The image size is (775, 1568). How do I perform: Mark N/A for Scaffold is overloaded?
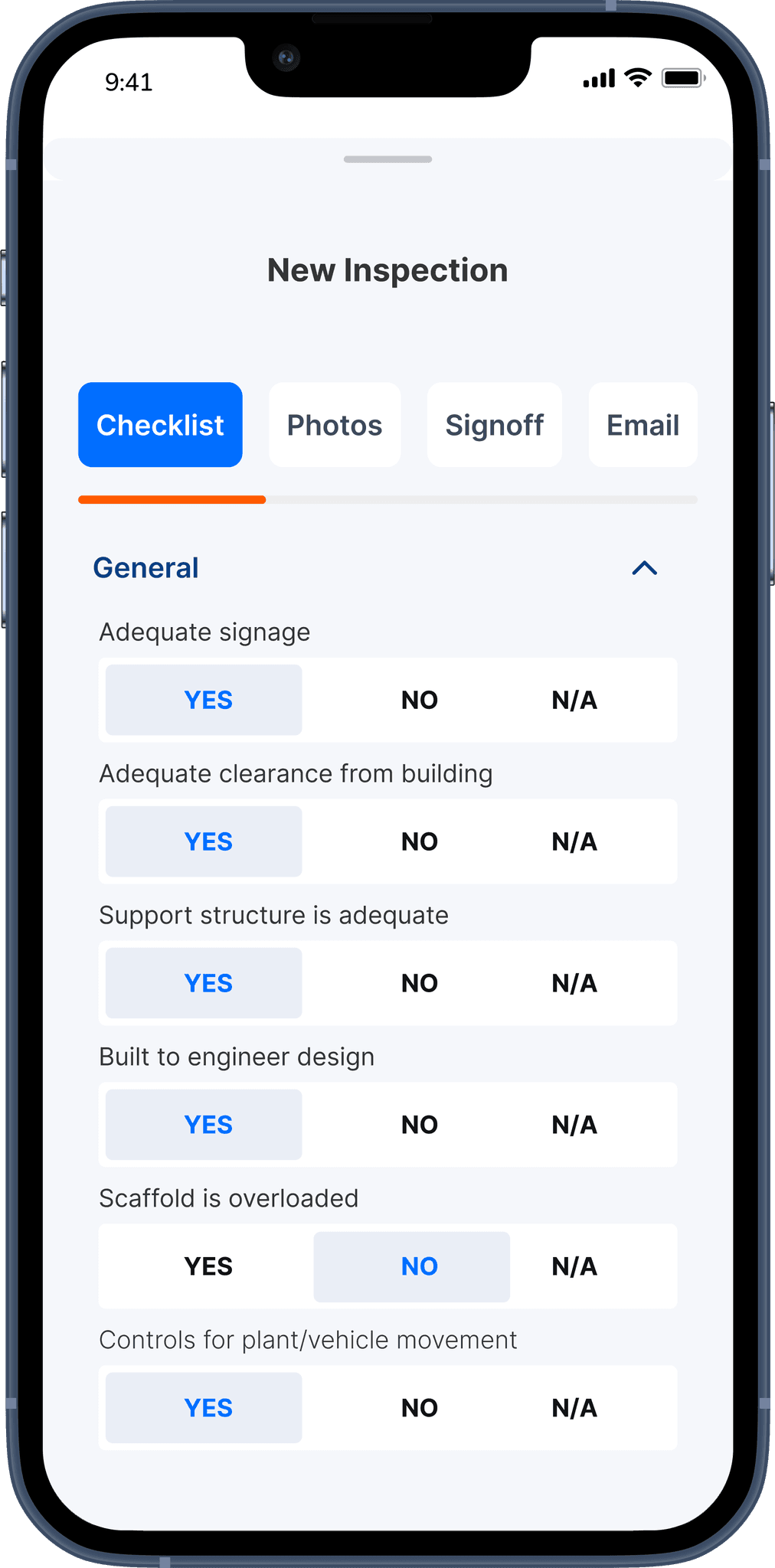point(574,1266)
